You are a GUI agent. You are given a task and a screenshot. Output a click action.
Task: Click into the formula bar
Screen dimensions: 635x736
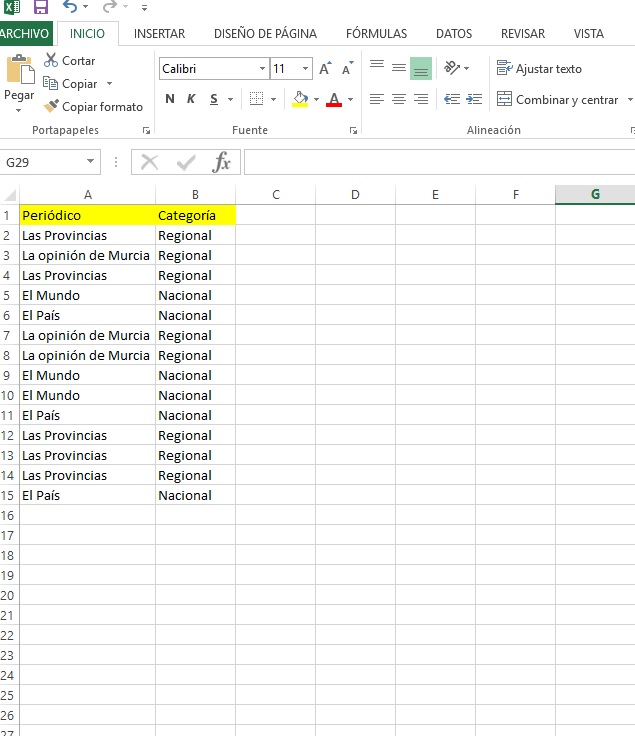pos(439,162)
